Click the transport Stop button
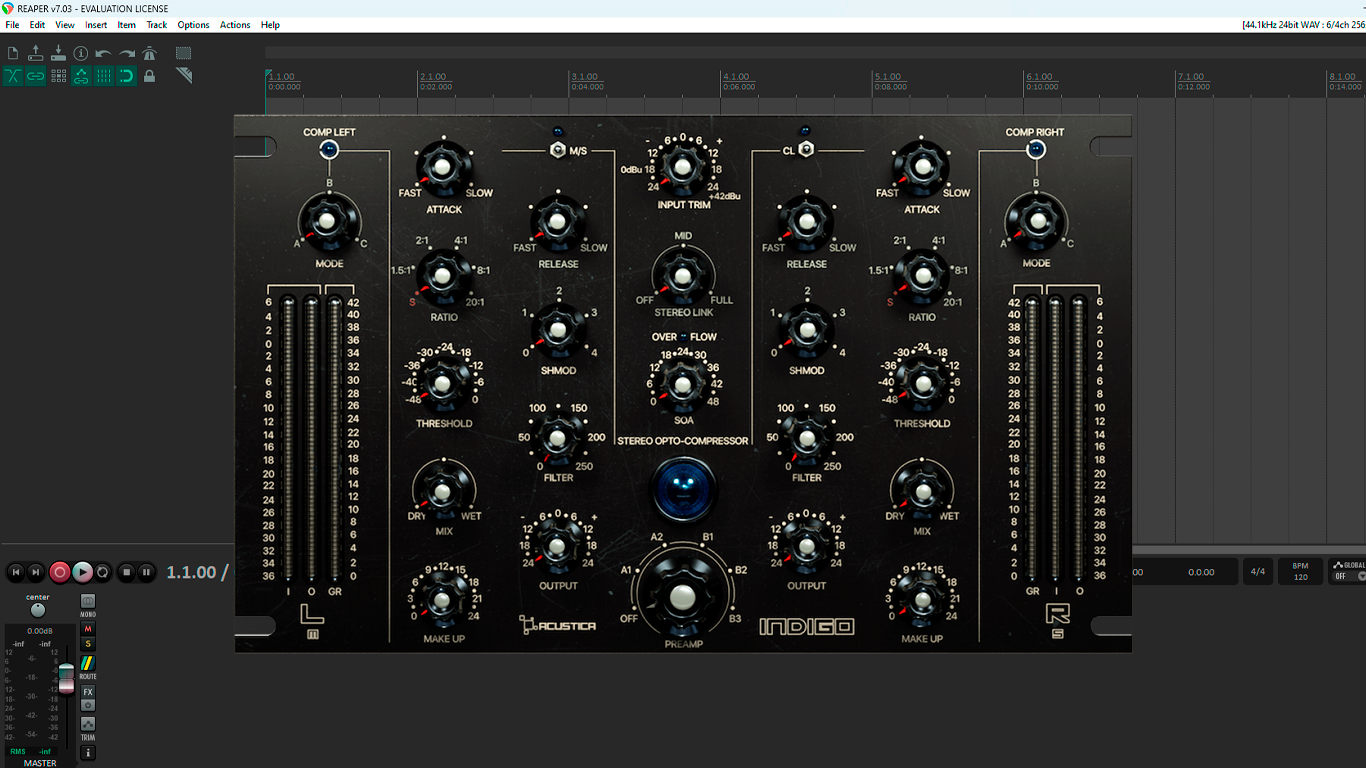The height and width of the screenshot is (768, 1366). coord(126,572)
